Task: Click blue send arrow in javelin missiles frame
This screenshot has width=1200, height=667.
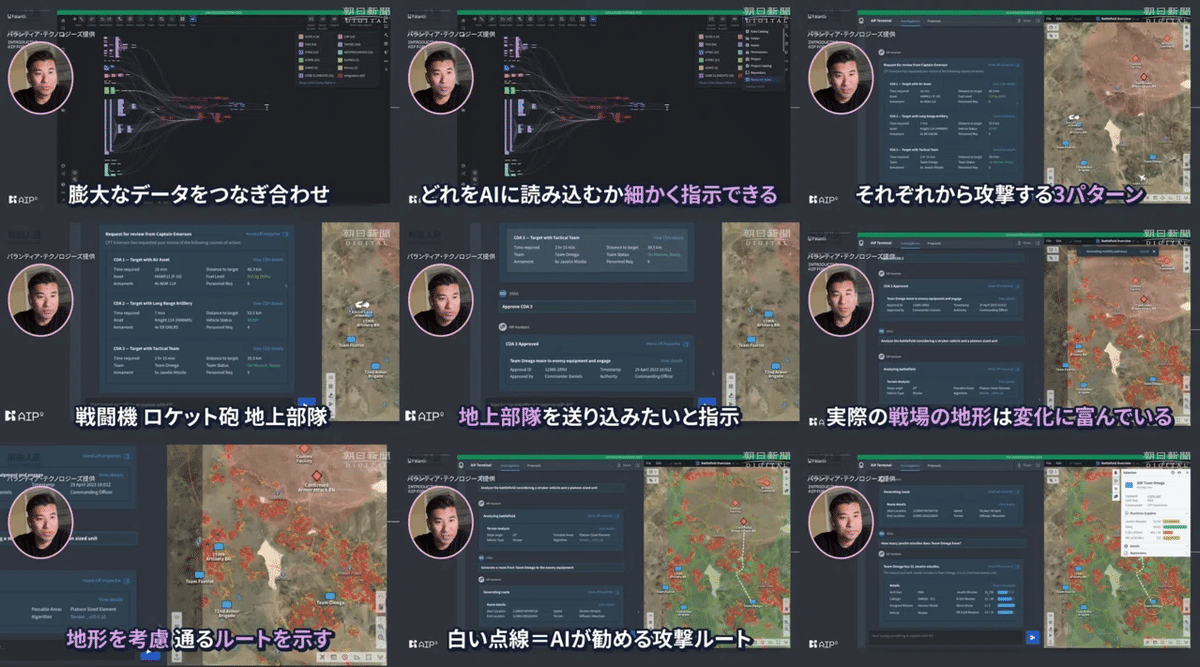Action: pyautogui.click(x=1032, y=637)
